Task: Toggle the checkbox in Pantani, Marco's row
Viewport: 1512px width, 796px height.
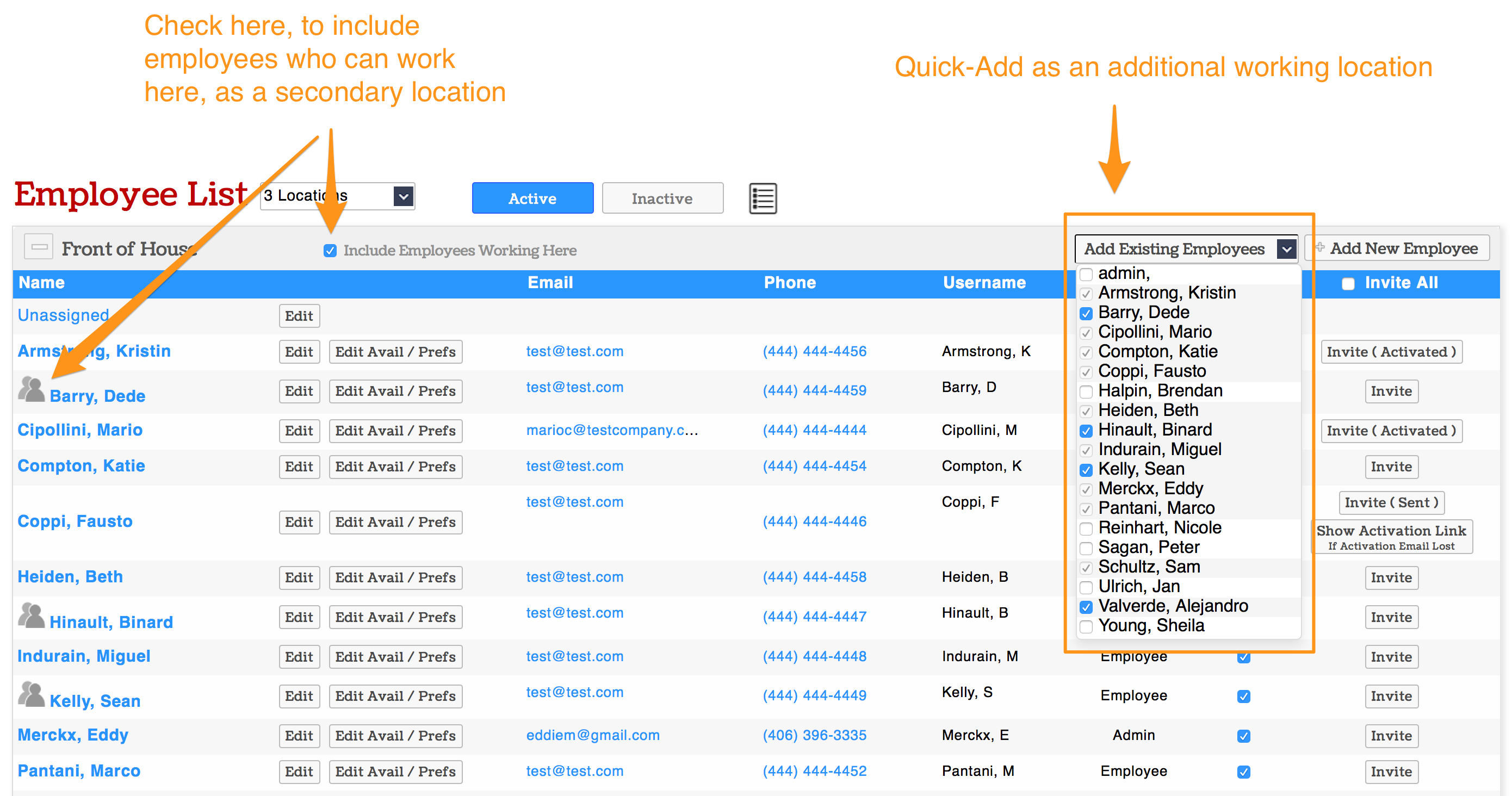Action: point(1243,772)
